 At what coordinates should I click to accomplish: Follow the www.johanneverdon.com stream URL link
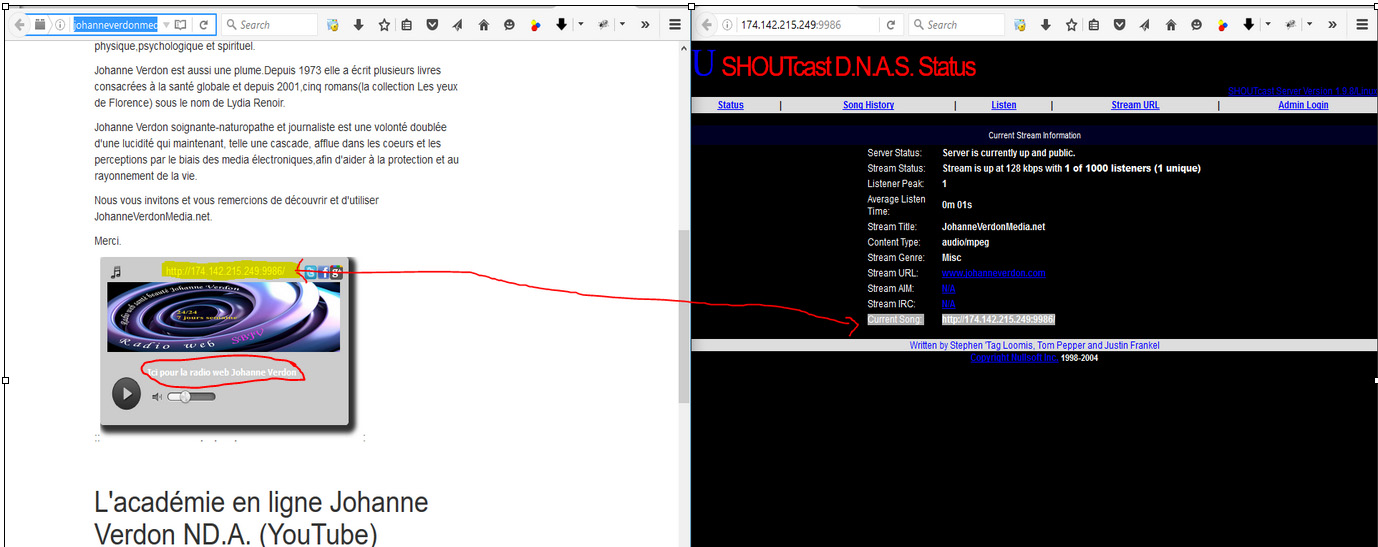(x=994, y=273)
